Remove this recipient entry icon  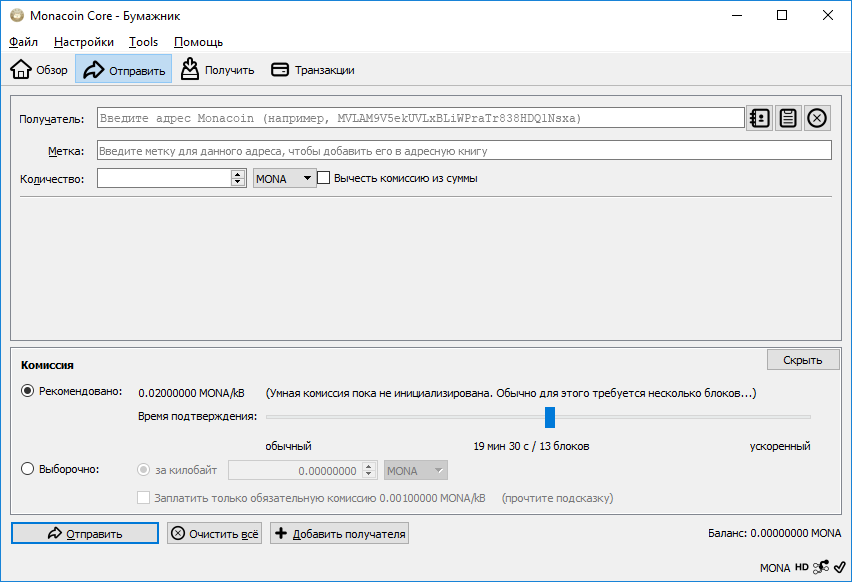(817, 118)
